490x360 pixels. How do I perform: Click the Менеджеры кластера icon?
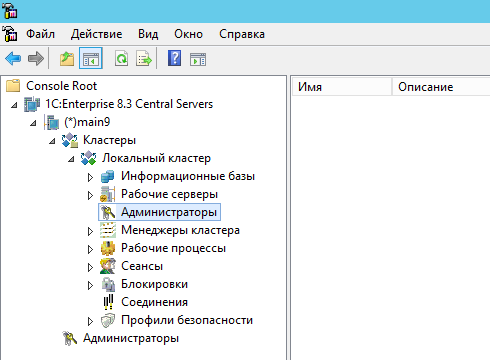tap(108, 230)
